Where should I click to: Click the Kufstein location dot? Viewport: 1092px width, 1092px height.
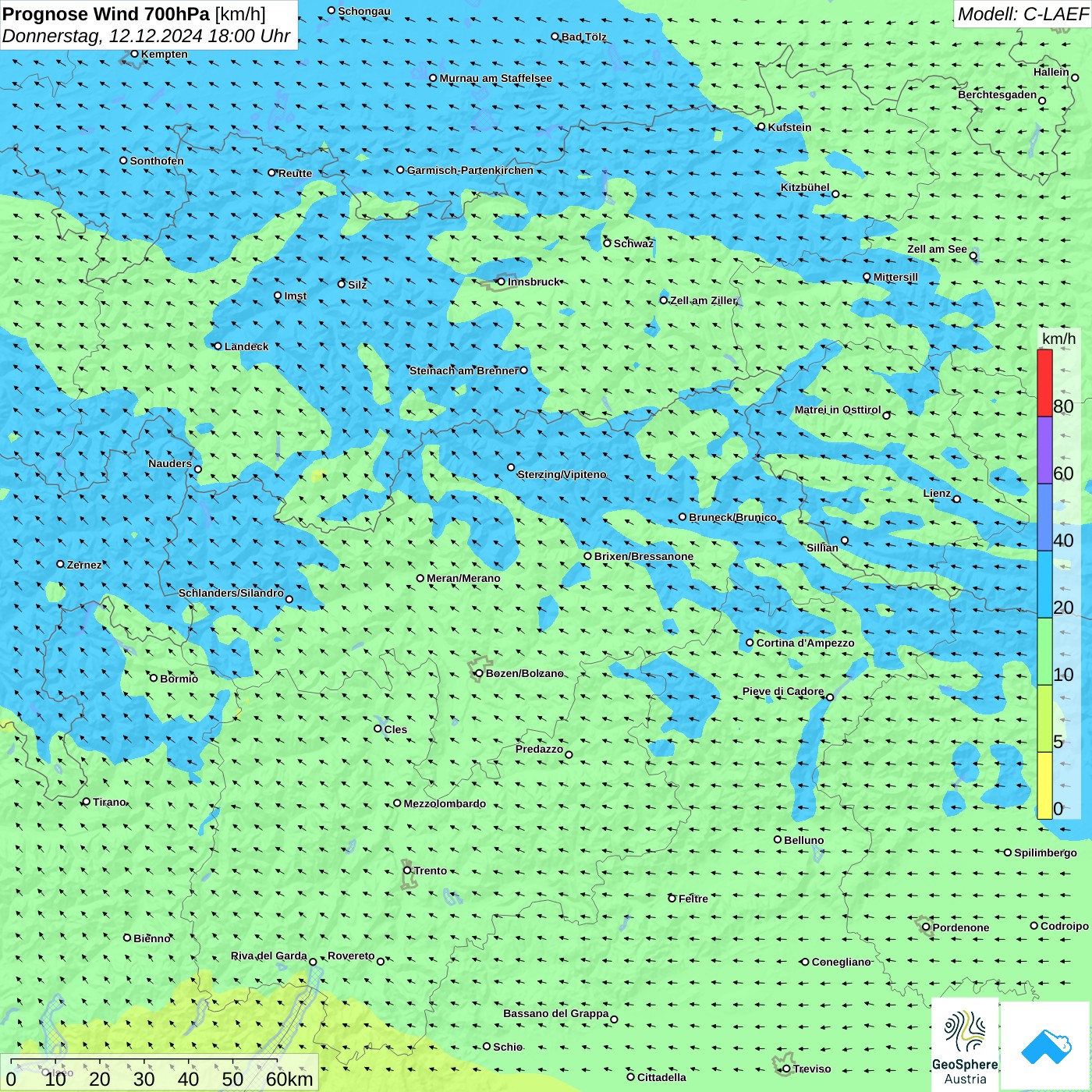click(761, 126)
